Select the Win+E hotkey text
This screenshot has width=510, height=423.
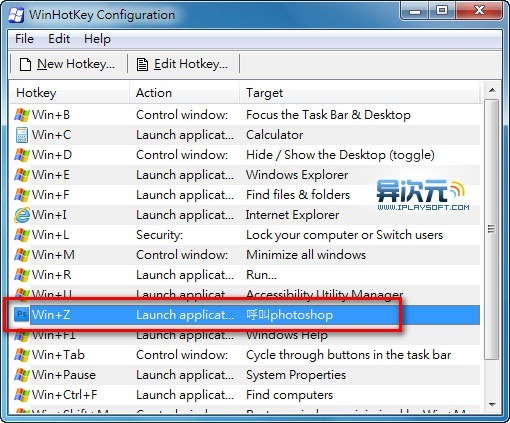pyautogui.click(x=51, y=175)
